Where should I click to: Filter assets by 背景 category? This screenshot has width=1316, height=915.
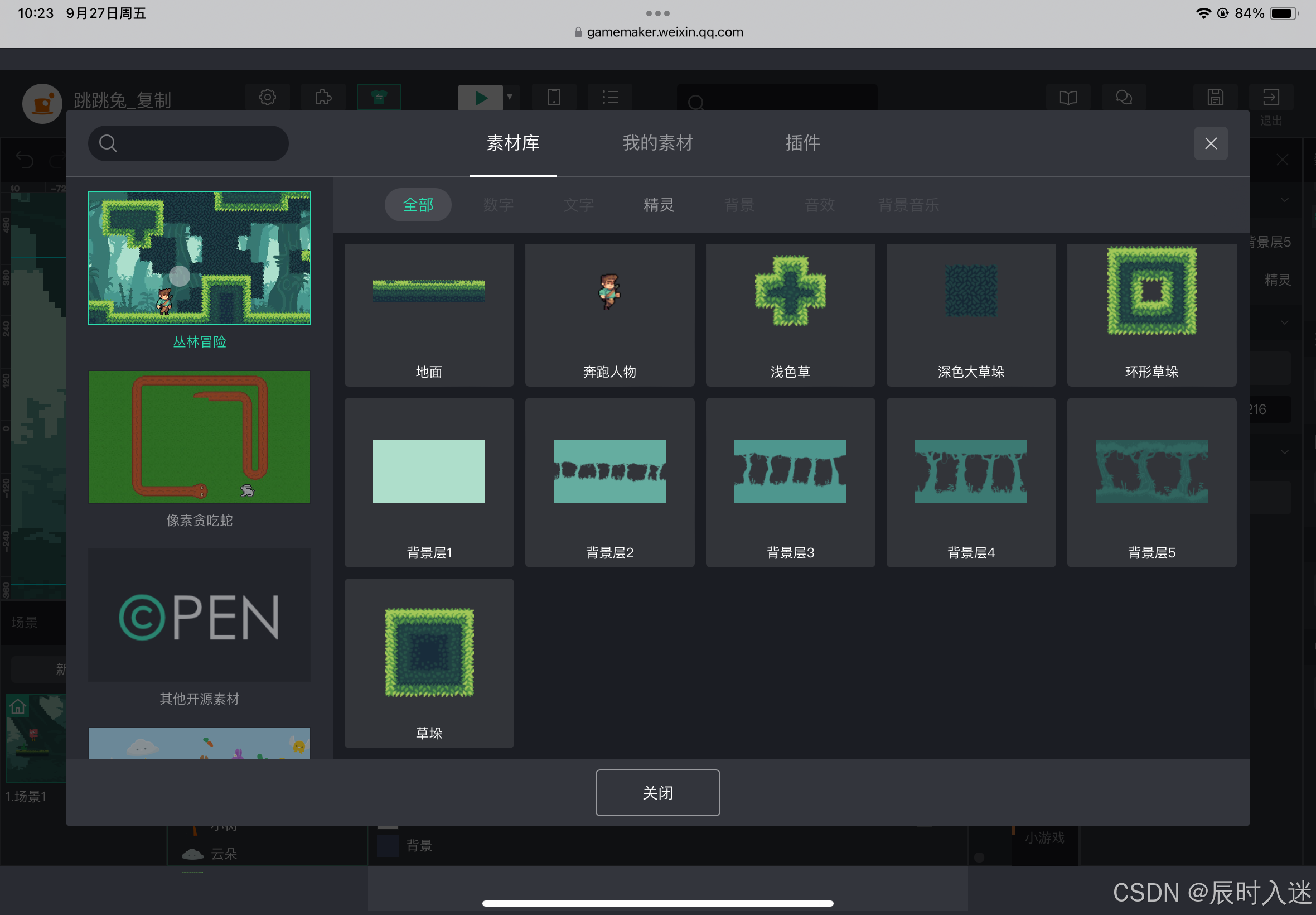click(739, 205)
